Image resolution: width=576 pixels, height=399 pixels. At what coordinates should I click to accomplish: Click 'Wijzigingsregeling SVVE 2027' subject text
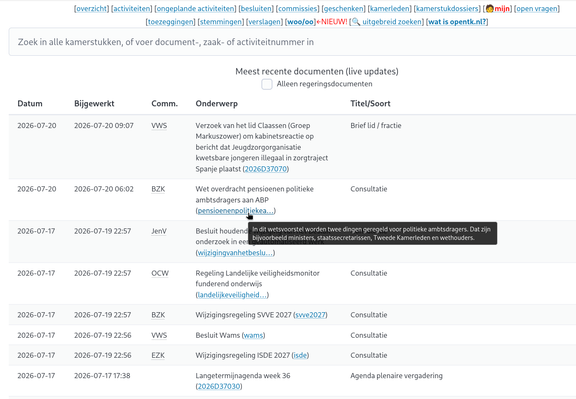243,315
